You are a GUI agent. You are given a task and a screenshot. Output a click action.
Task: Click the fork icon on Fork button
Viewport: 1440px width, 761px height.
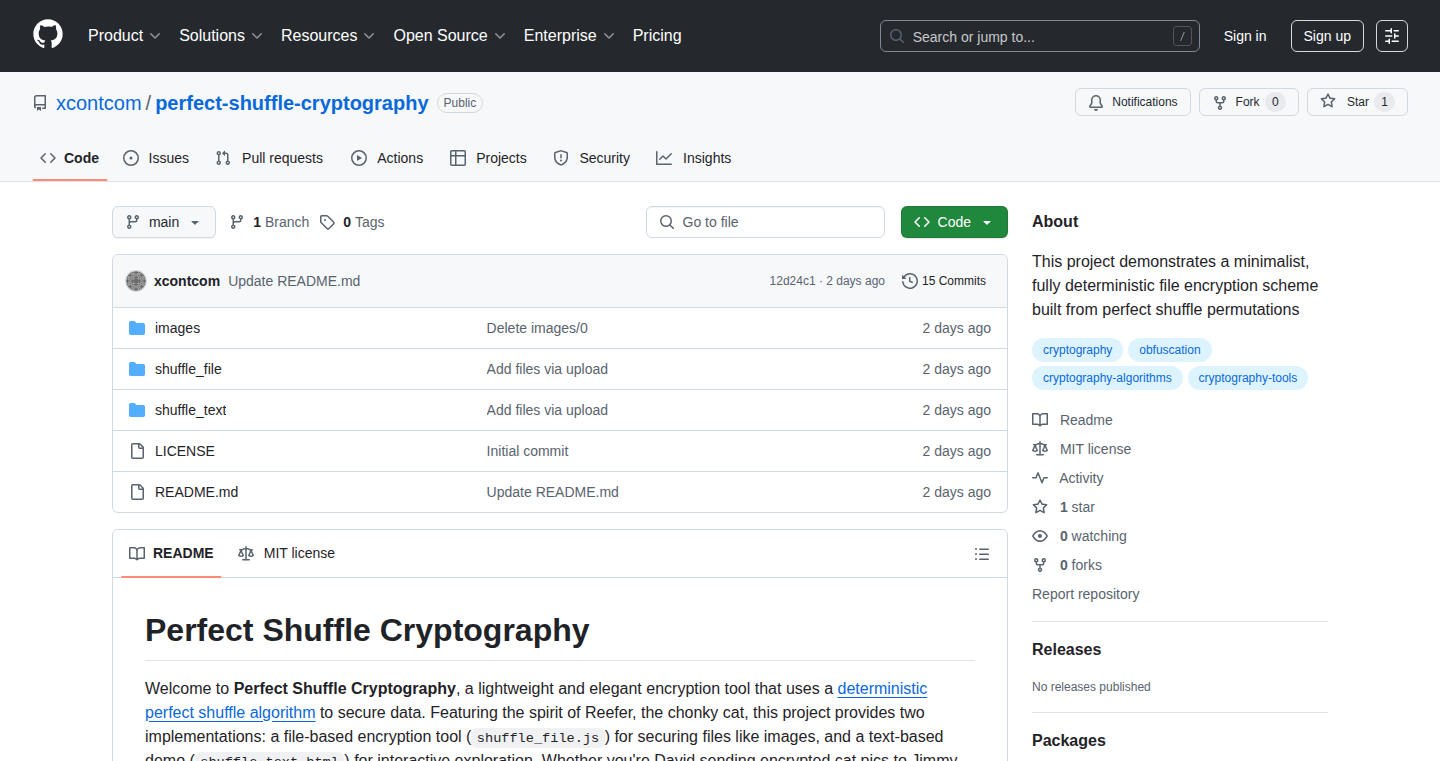click(x=1220, y=102)
